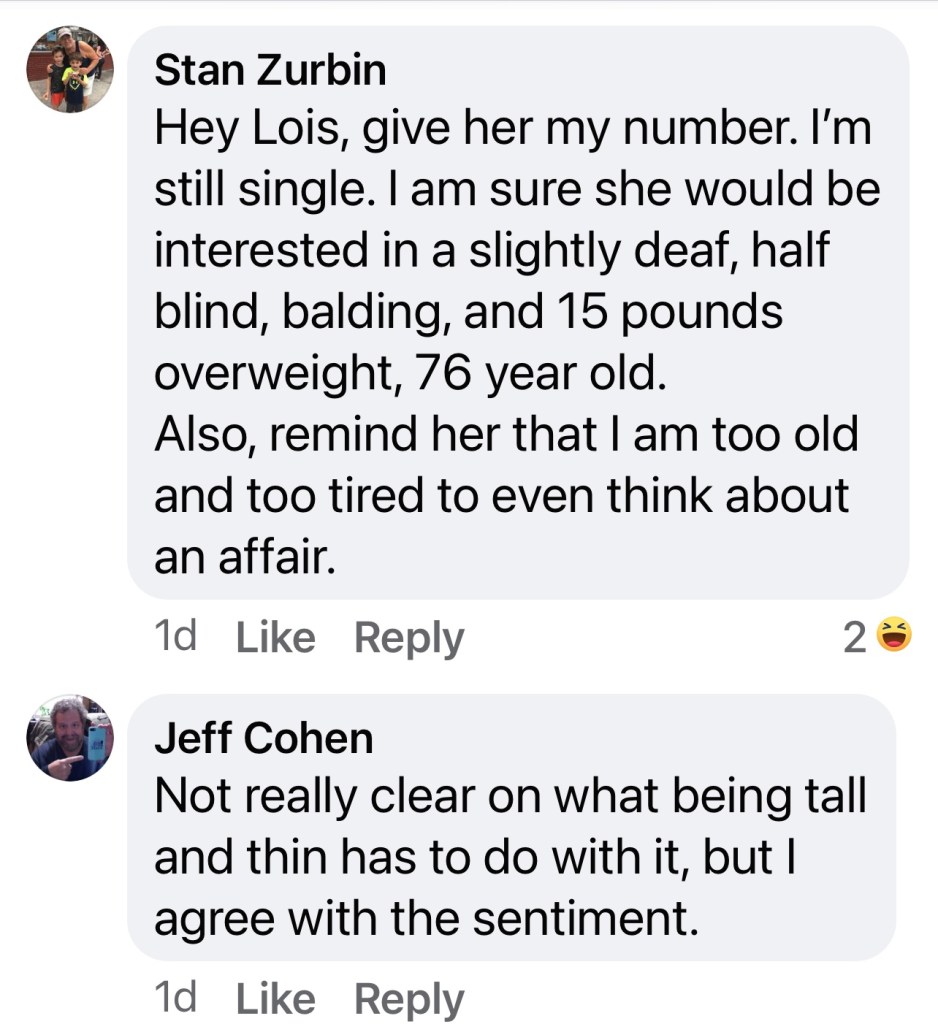View the reaction count of 2
This screenshot has height=1024, width=938.
point(853,638)
